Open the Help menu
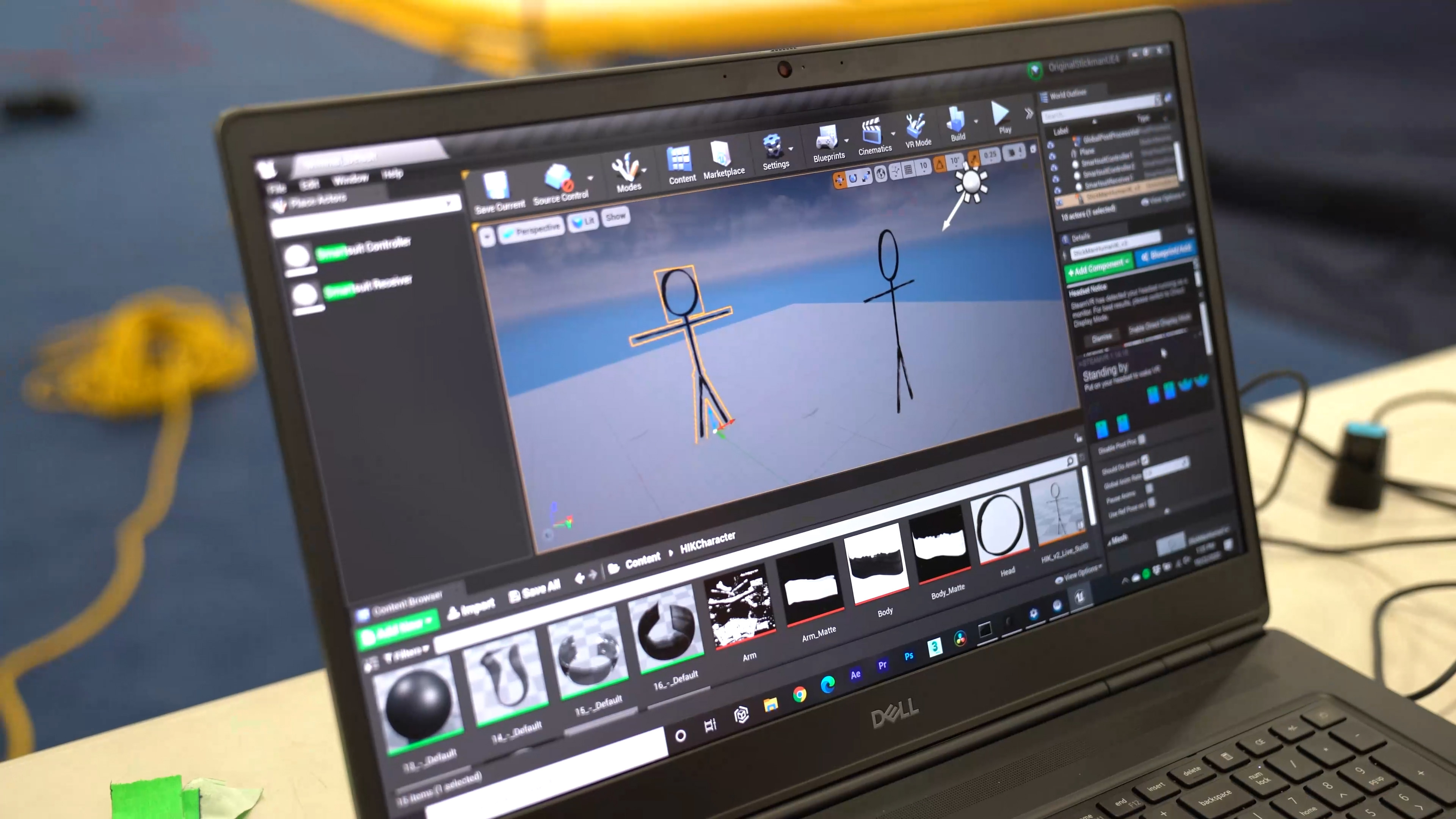 [392, 174]
